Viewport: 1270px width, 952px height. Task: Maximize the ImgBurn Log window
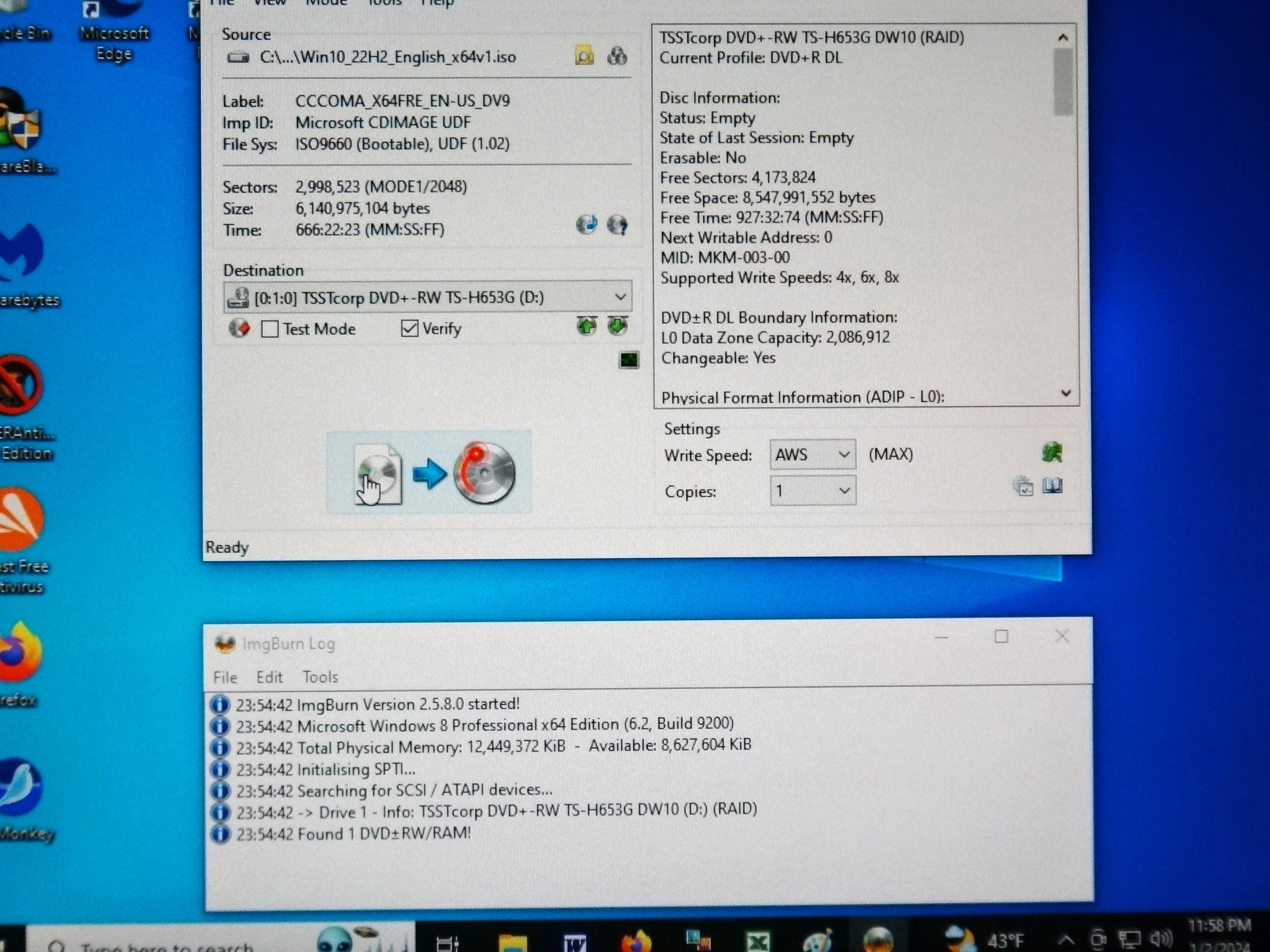(x=1001, y=637)
